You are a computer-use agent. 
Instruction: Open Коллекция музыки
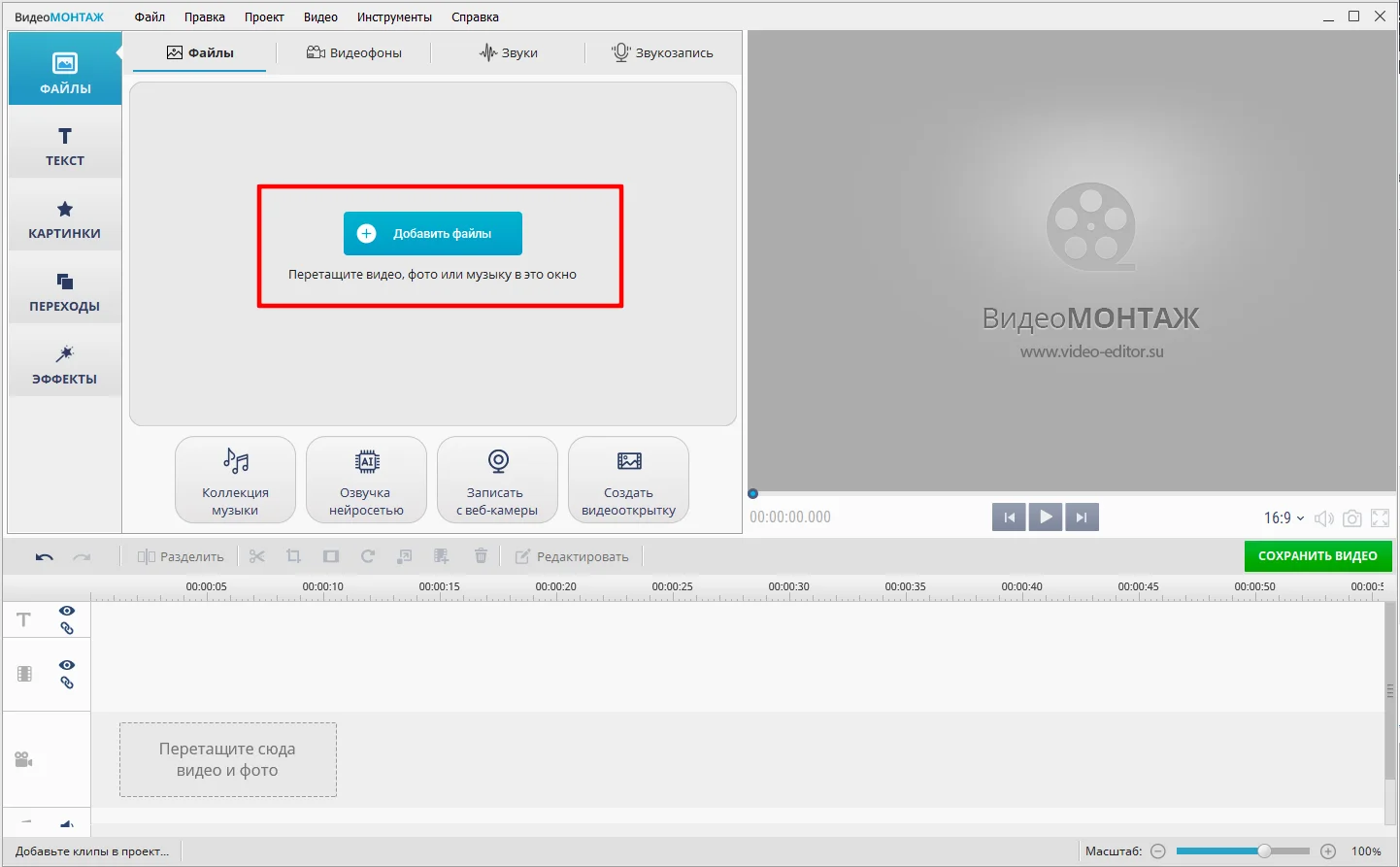point(236,481)
